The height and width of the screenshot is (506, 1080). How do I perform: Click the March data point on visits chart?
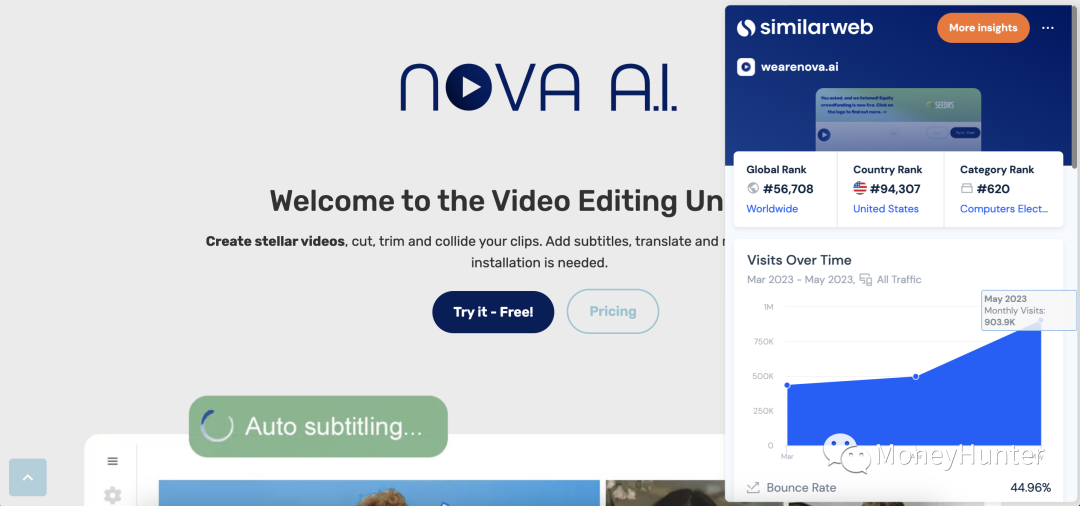pos(787,386)
